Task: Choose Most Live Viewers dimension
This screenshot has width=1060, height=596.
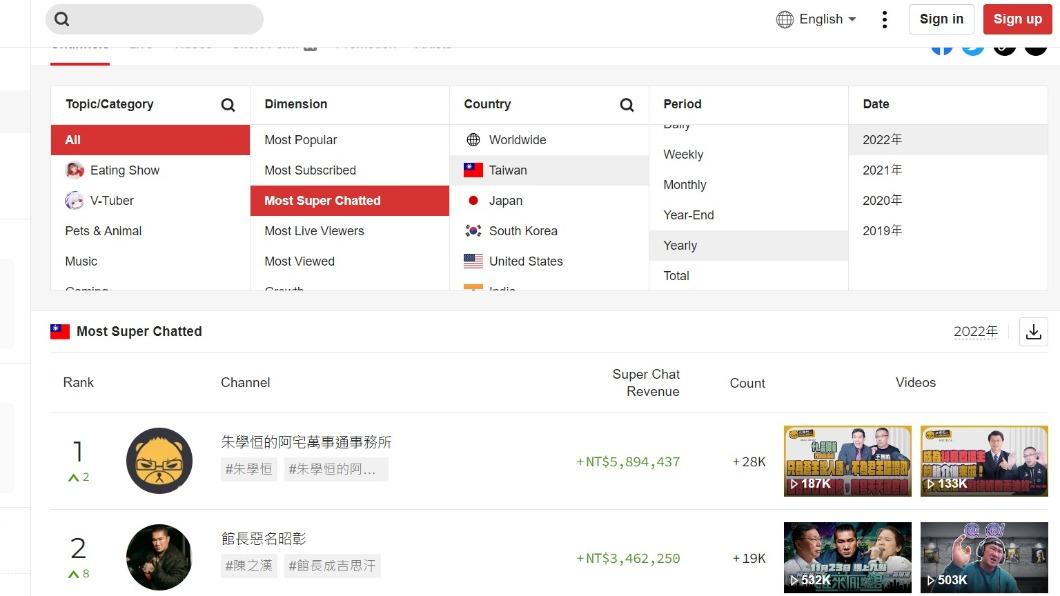Action: pos(350,231)
